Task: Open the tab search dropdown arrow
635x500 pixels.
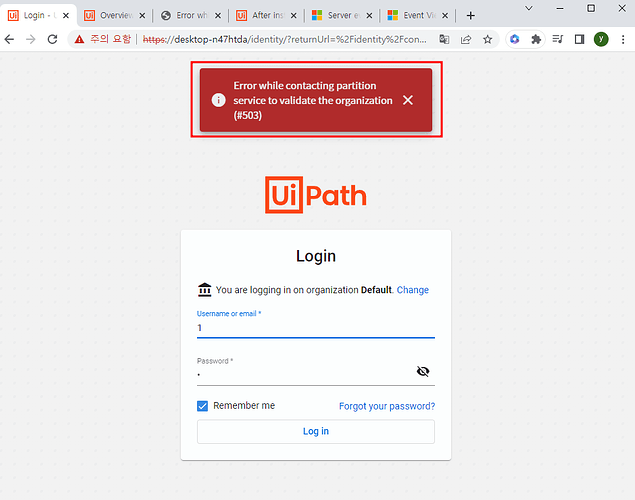Action: (x=528, y=8)
